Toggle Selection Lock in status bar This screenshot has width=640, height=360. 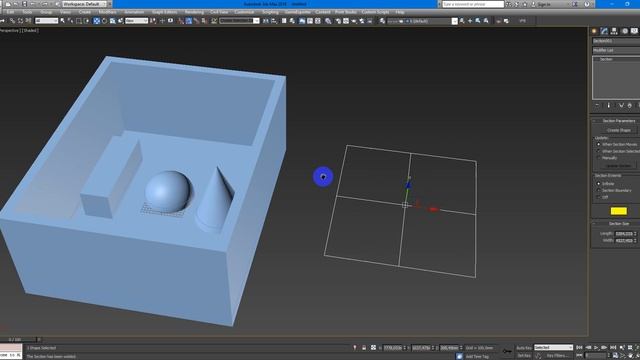[x=364, y=347]
